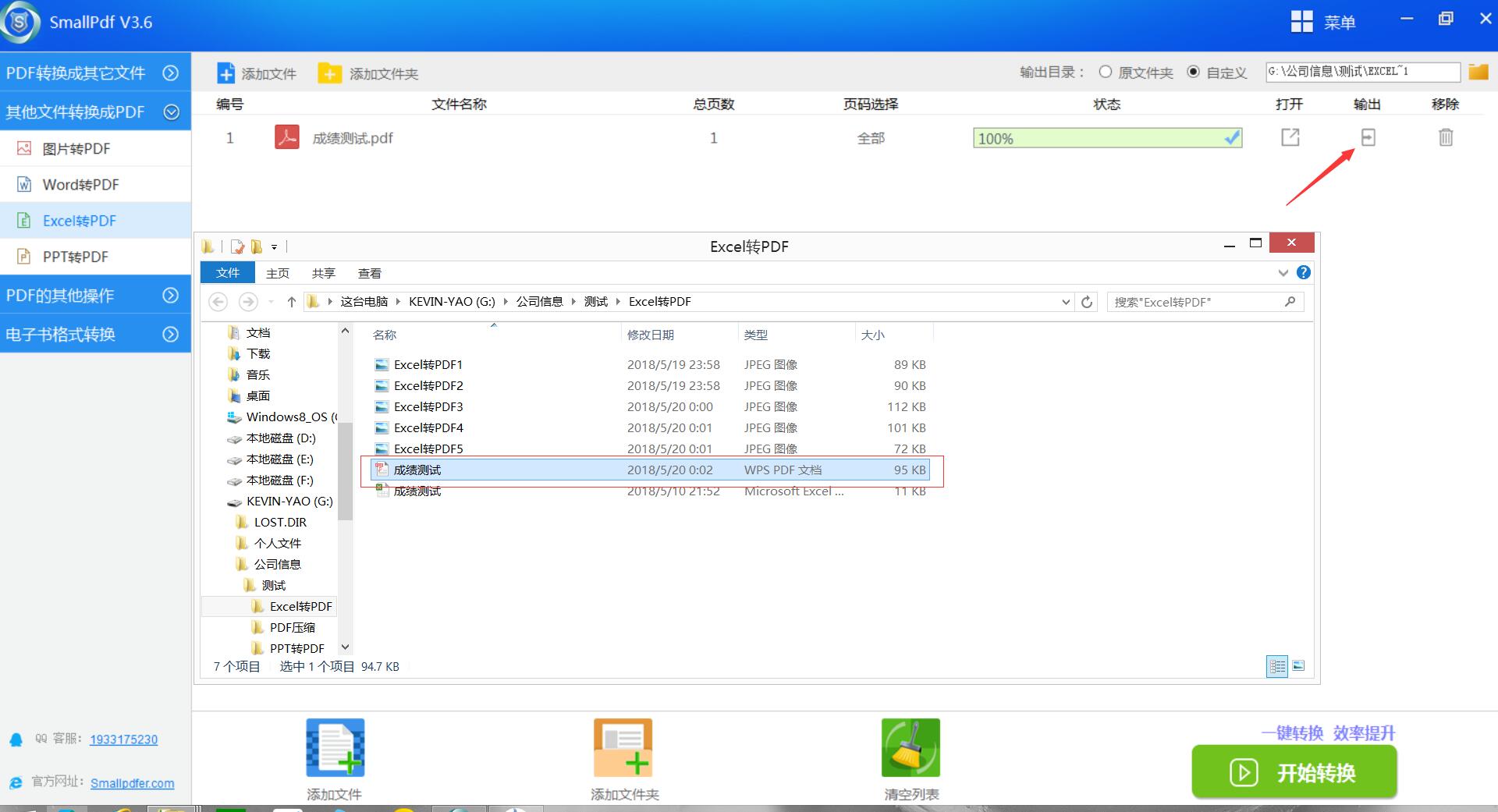The width and height of the screenshot is (1498, 812).
Task: Collapse the 其他文件转换成PDF section
Action: (95, 112)
